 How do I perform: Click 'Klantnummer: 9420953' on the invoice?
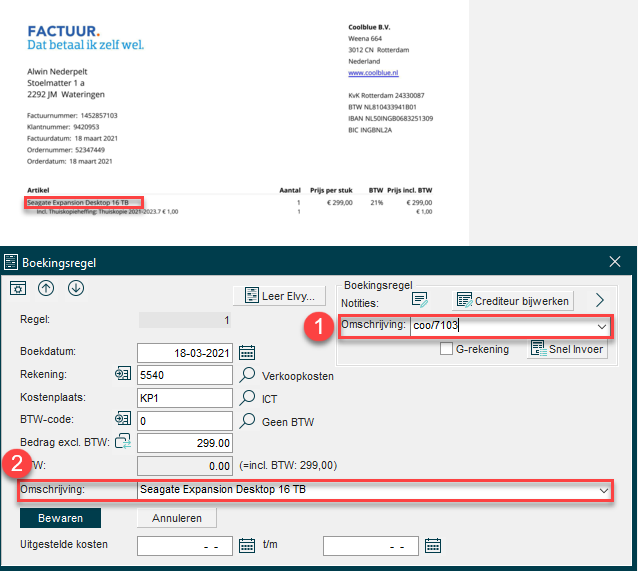(63, 127)
